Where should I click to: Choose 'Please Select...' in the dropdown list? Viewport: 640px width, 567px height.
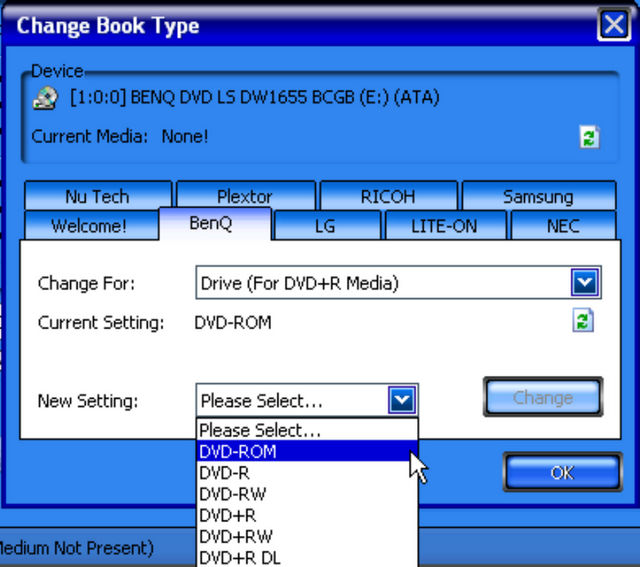[x=307, y=430]
